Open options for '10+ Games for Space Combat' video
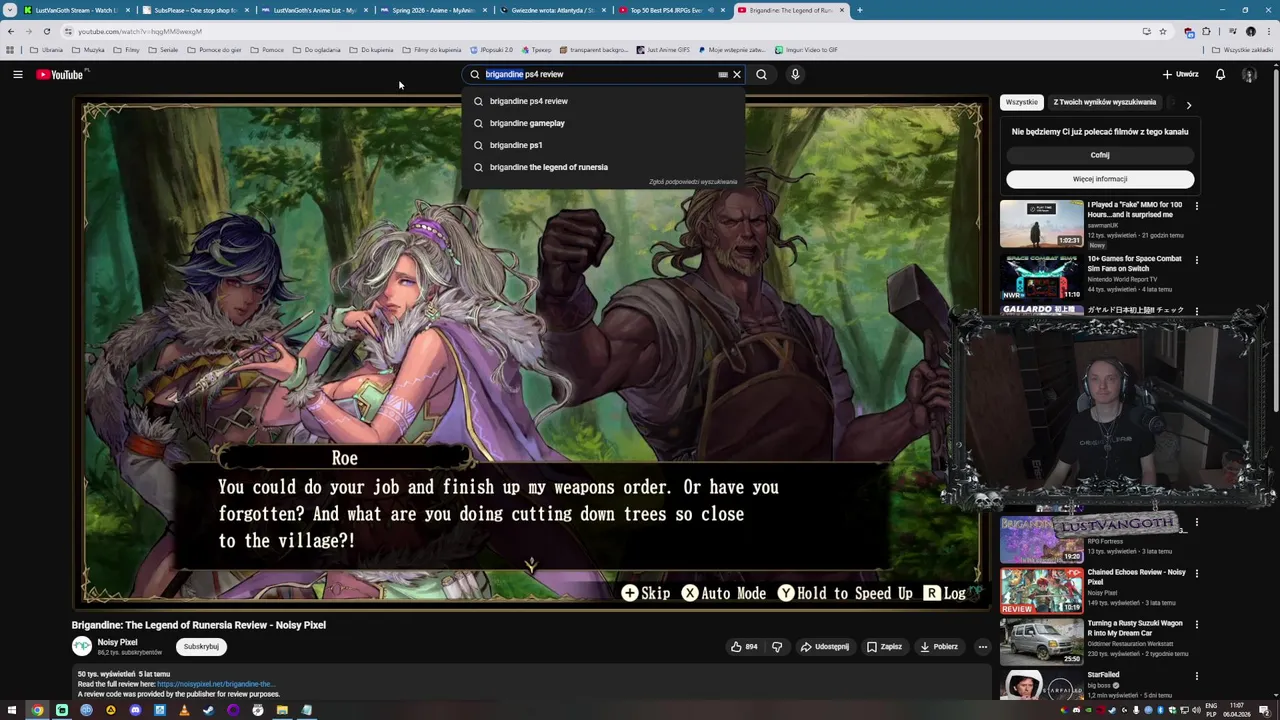The height and width of the screenshot is (720, 1280). (1196, 260)
